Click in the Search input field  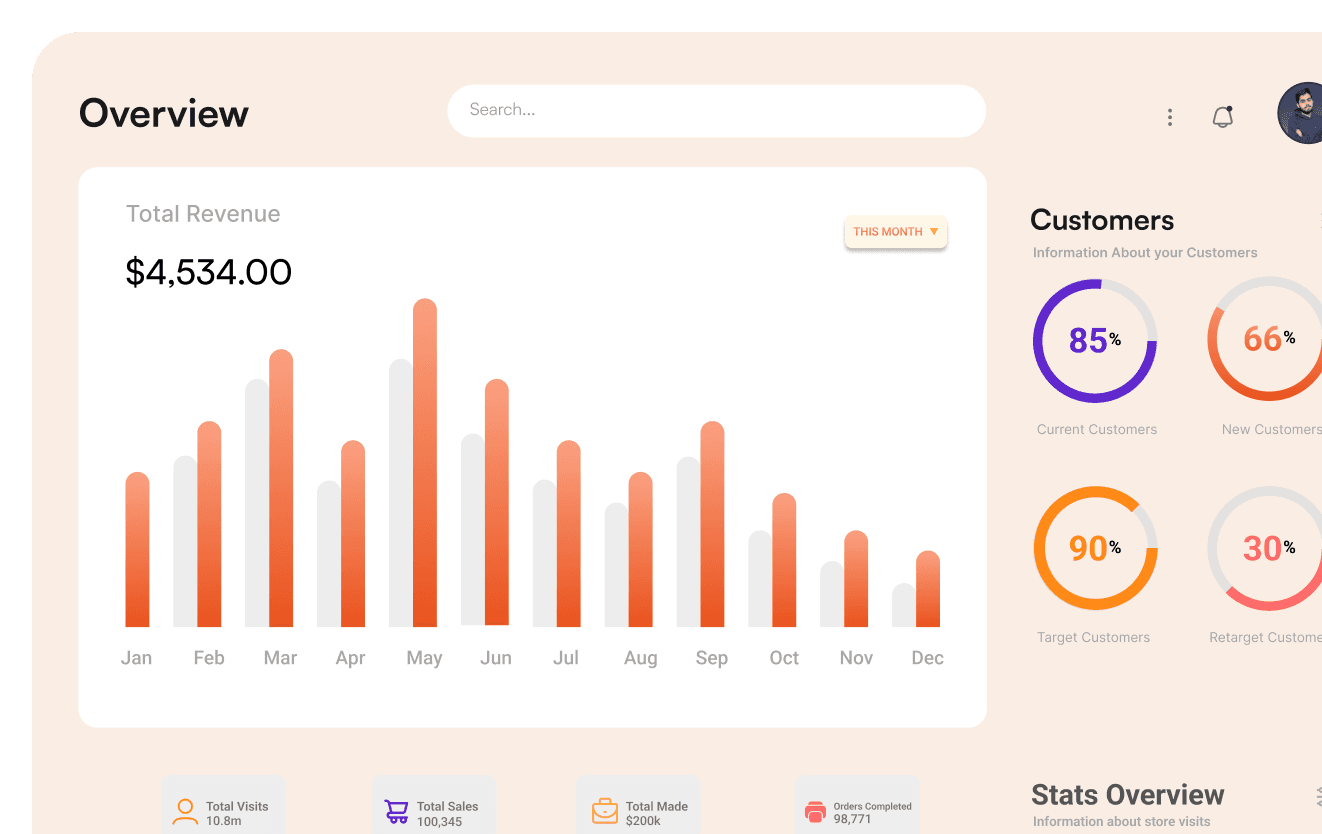coord(715,110)
